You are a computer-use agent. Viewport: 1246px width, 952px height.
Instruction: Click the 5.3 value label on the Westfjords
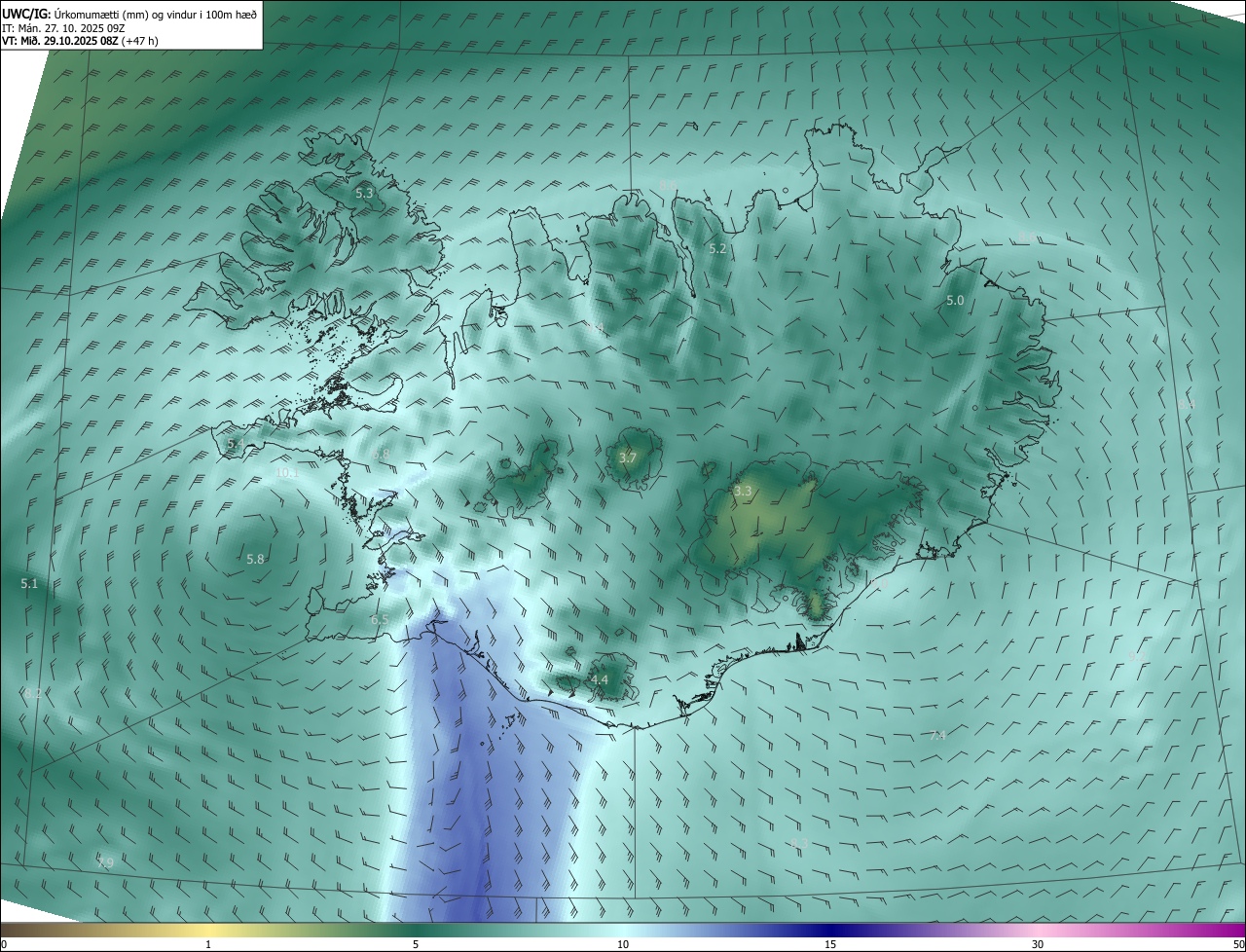(x=364, y=194)
